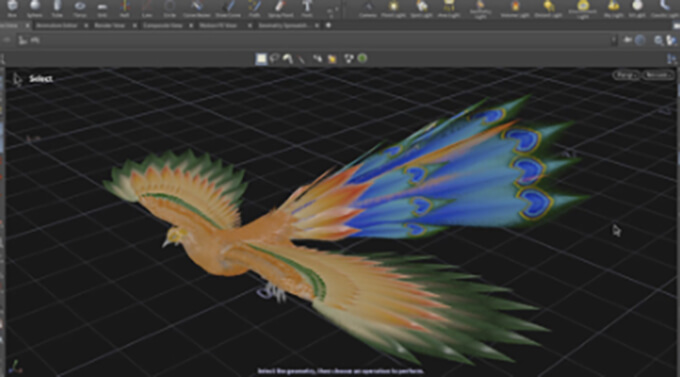Add a Spot Light
The height and width of the screenshot is (377, 680).
pos(422,8)
